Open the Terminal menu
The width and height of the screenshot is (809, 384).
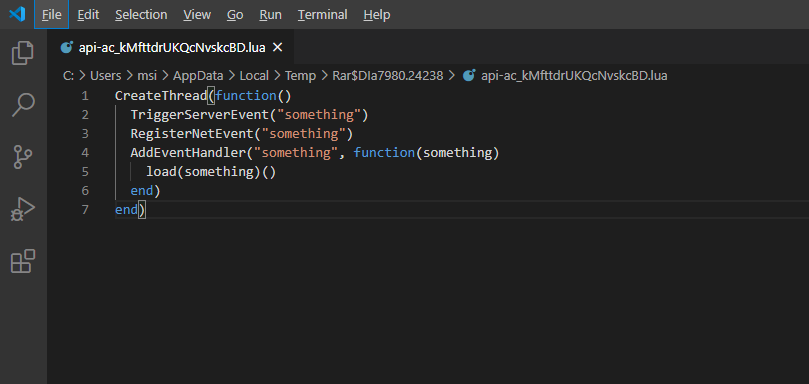[322, 15]
